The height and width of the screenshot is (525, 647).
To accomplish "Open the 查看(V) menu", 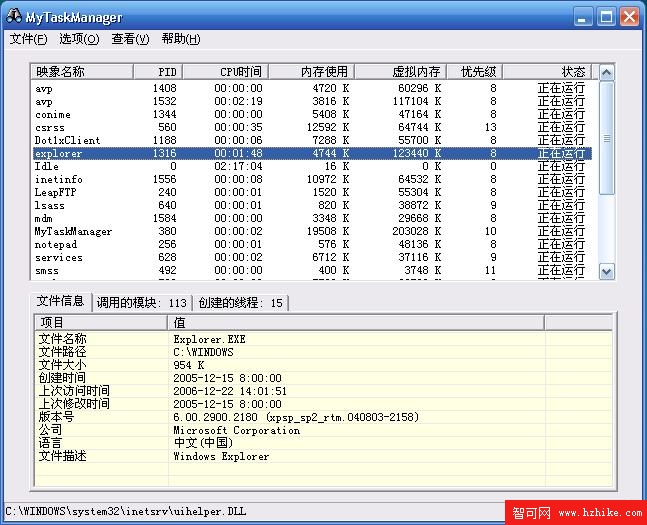I will (130, 39).
